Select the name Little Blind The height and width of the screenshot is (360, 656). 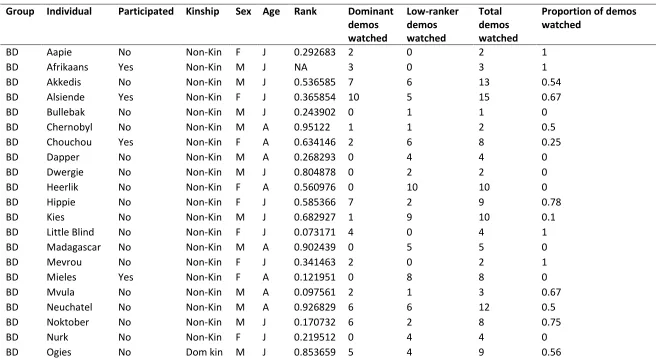tap(70, 232)
